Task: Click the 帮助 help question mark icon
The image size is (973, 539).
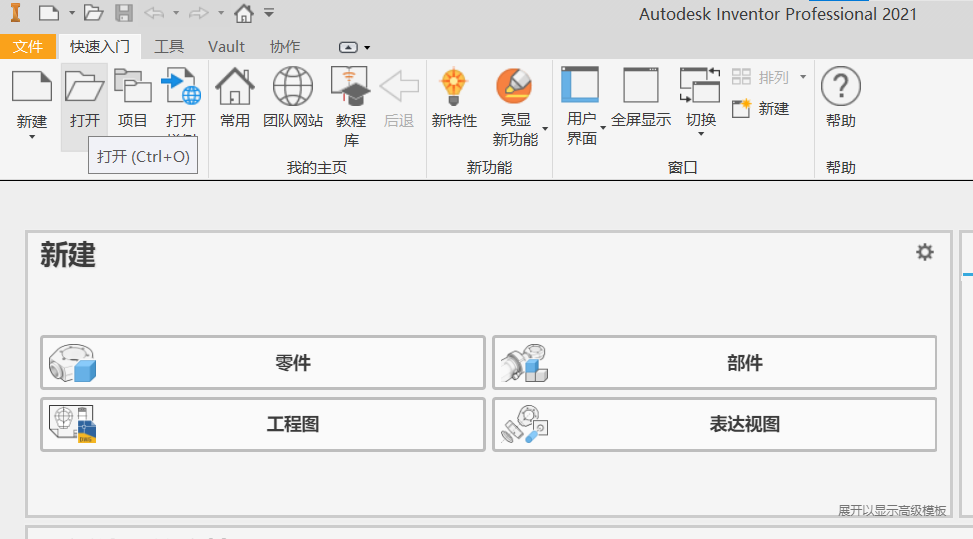Action: click(841, 86)
